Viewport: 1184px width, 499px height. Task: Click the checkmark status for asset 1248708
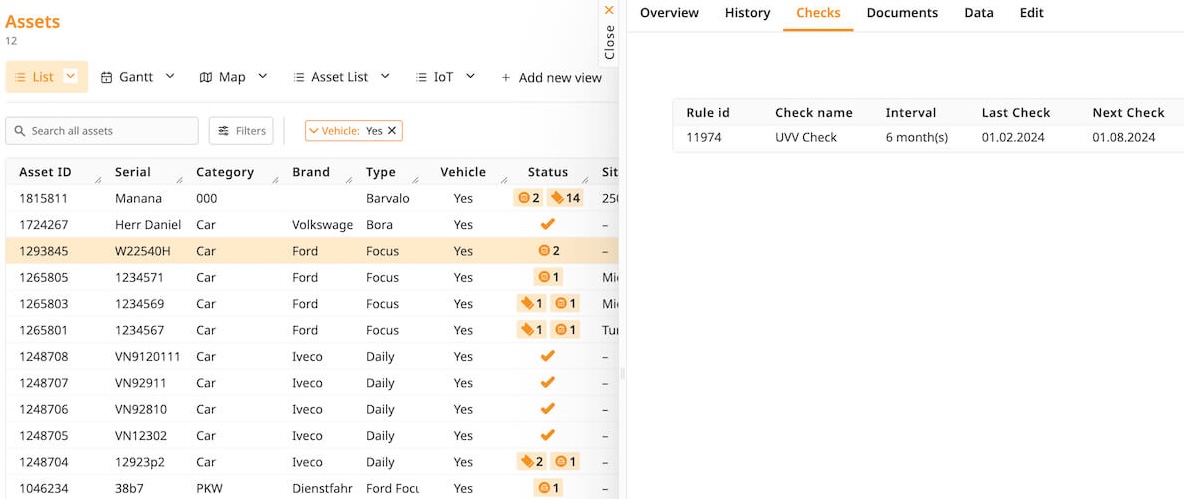click(548, 356)
